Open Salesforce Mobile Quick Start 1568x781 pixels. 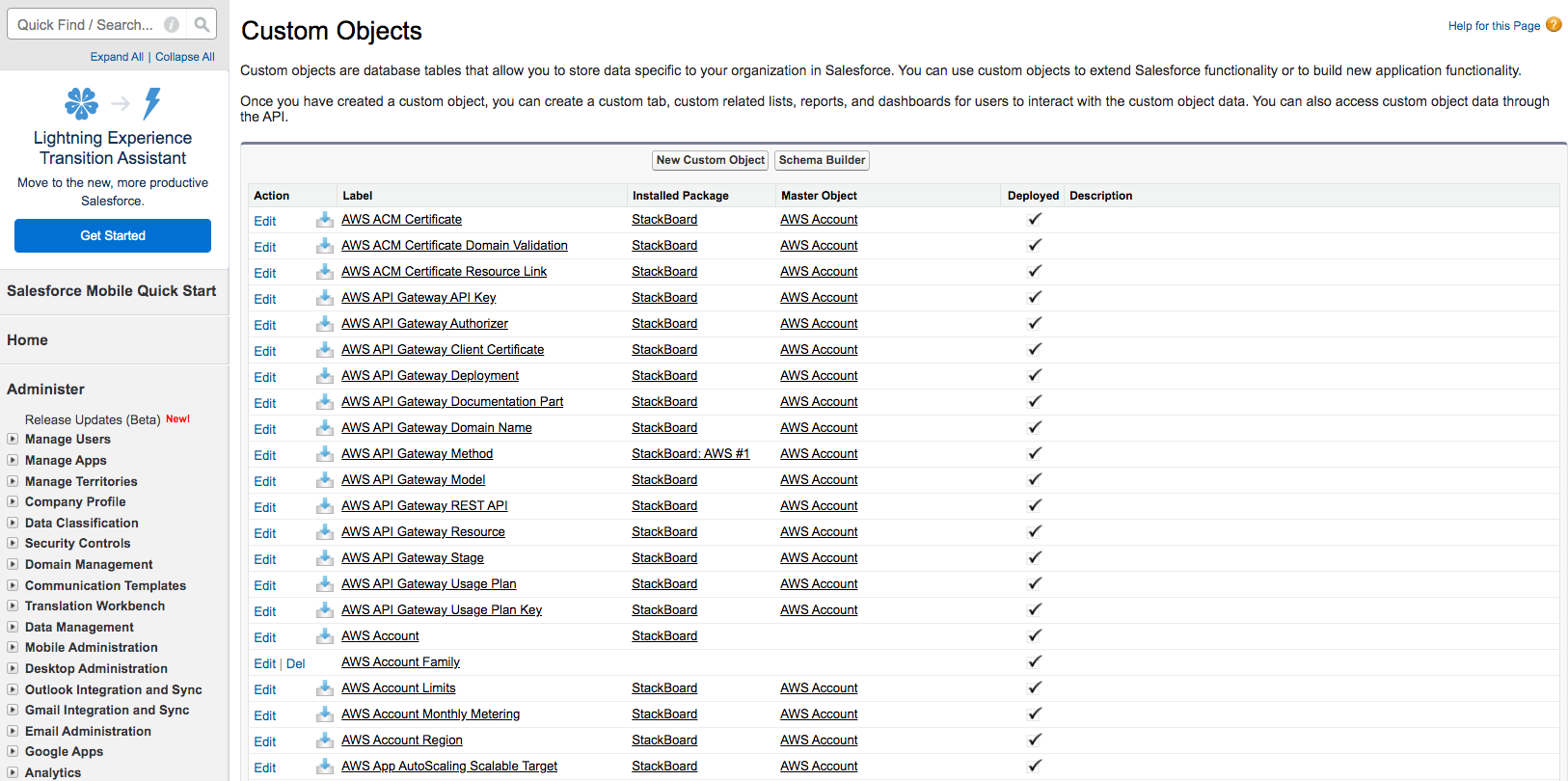(111, 291)
